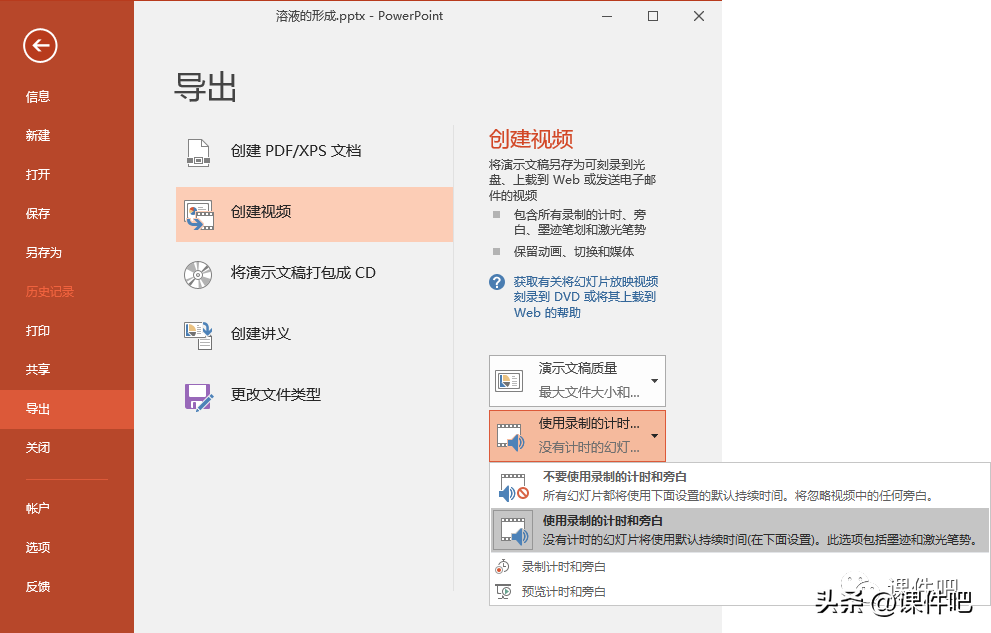The height and width of the screenshot is (633, 991).
Task: Select the 创建讲义 export option
Action: tap(314, 335)
